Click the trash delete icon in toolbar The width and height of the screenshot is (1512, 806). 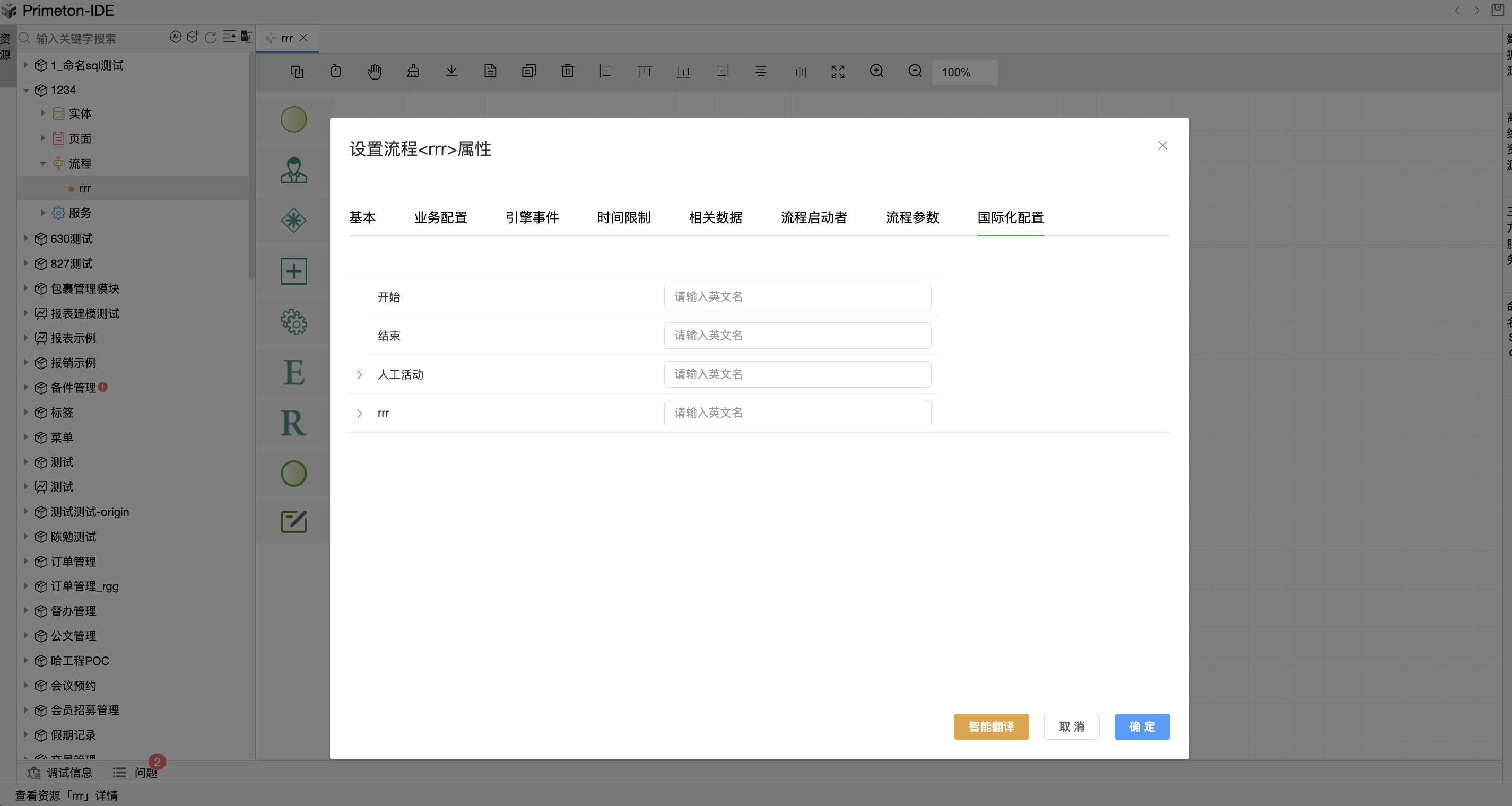(567, 71)
